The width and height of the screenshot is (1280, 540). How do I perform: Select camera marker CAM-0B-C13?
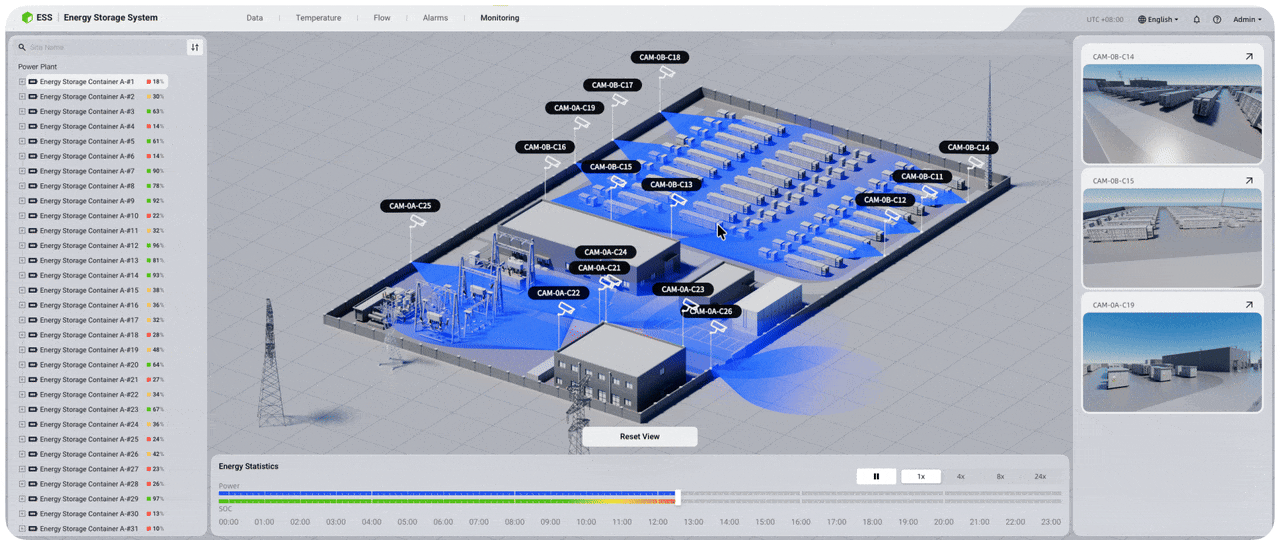tap(671, 184)
